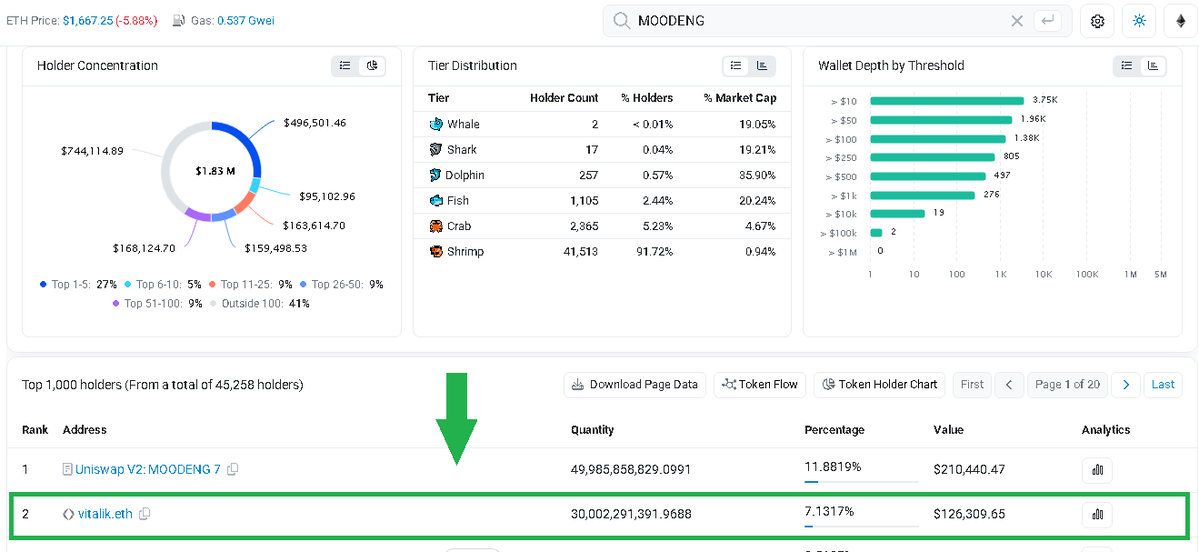Click the Shark tier icon
The image size is (1199, 552).
[x=436, y=149]
